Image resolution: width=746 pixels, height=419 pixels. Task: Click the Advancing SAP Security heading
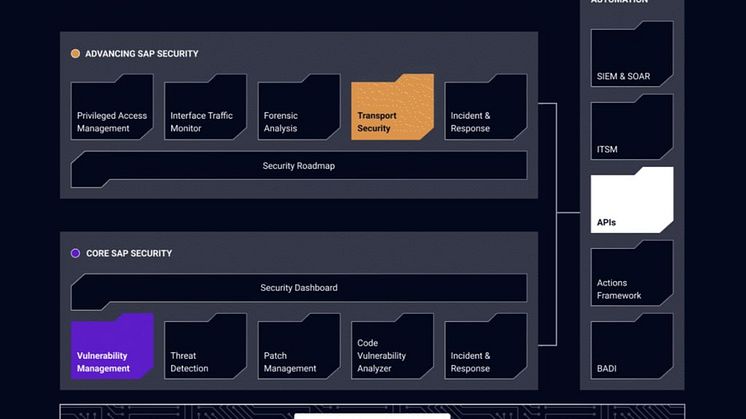tap(142, 54)
